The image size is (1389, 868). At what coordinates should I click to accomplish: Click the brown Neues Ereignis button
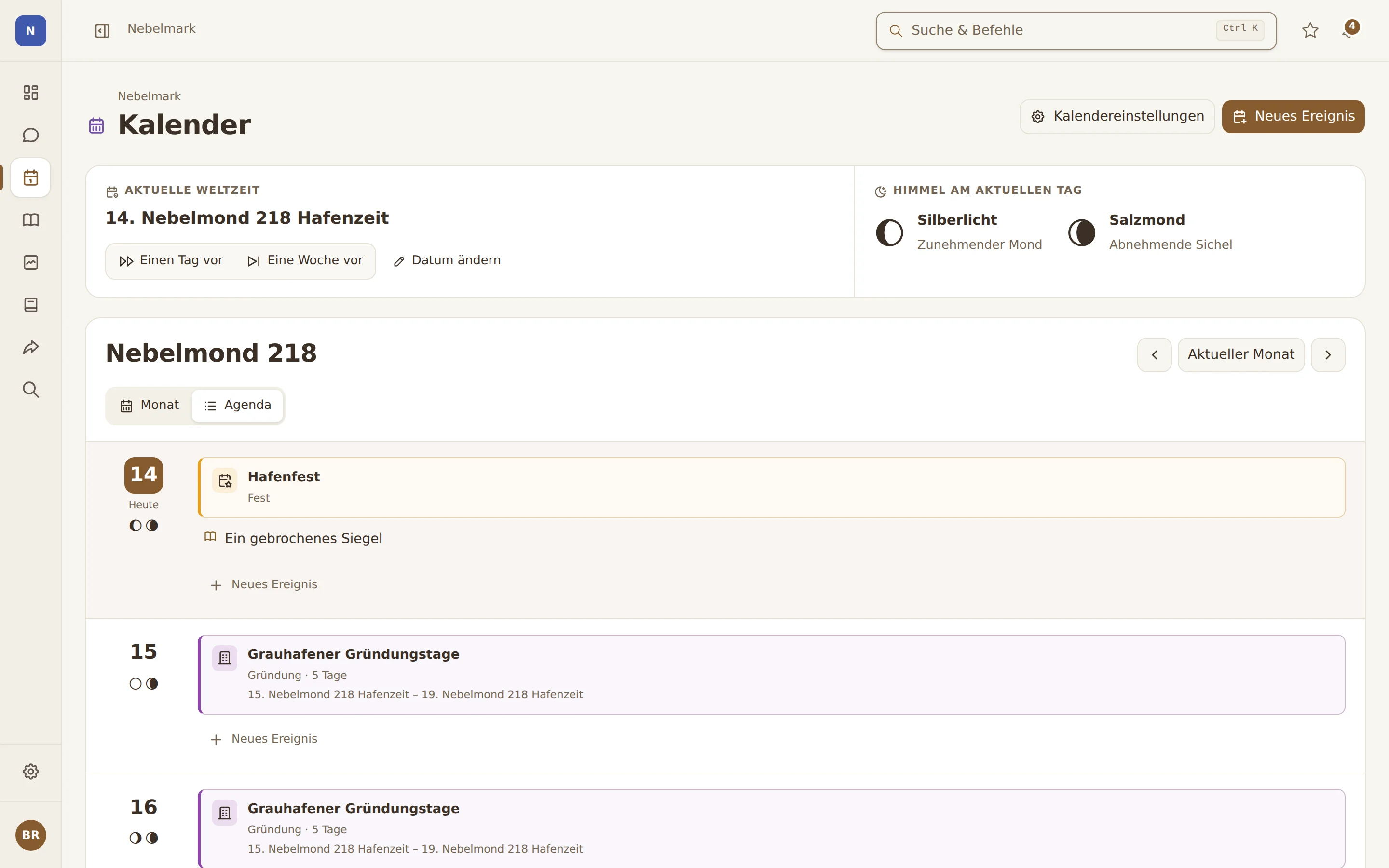1293,117
